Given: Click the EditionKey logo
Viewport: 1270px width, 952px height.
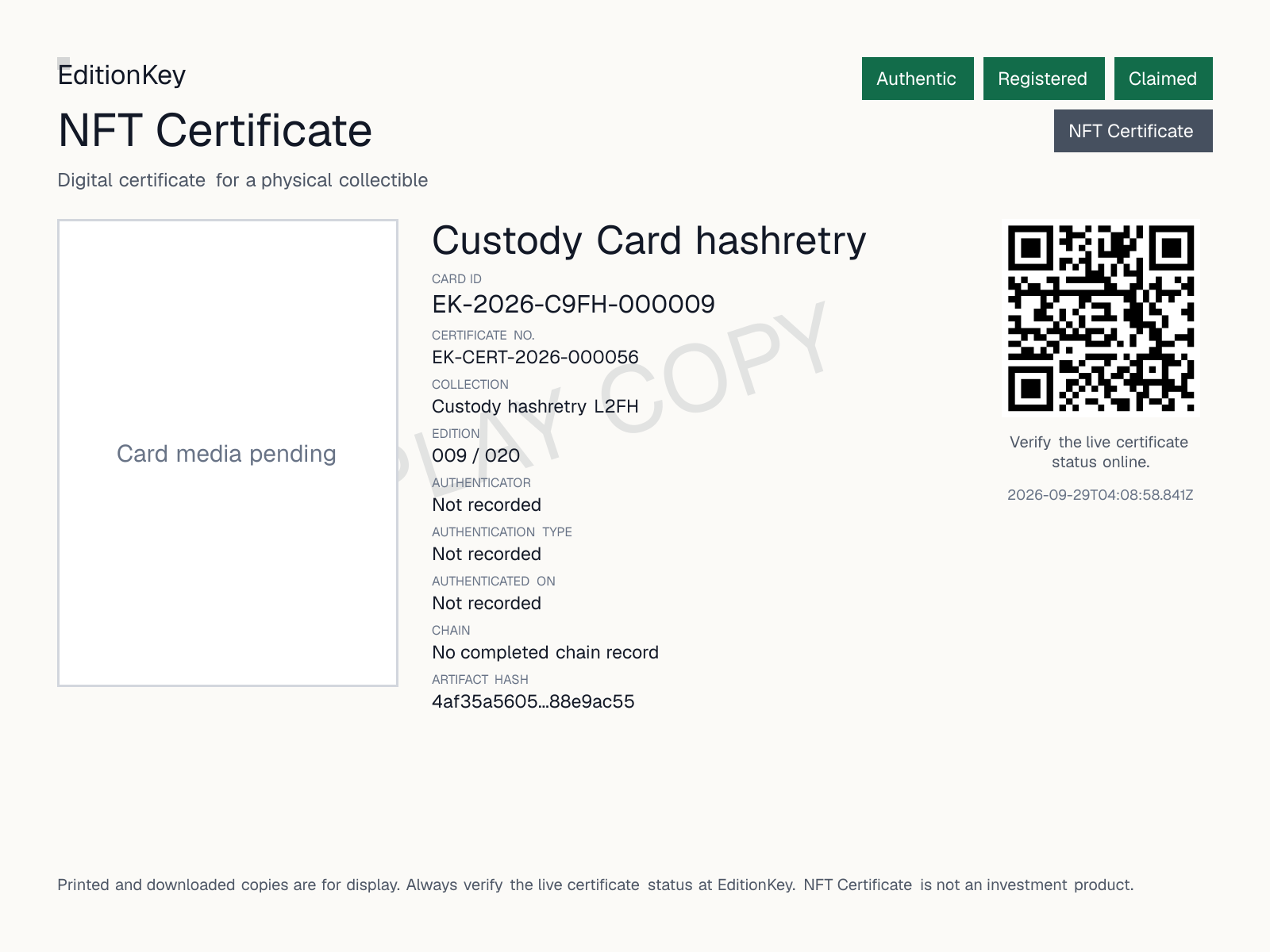Looking at the screenshot, I should (x=121, y=75).
